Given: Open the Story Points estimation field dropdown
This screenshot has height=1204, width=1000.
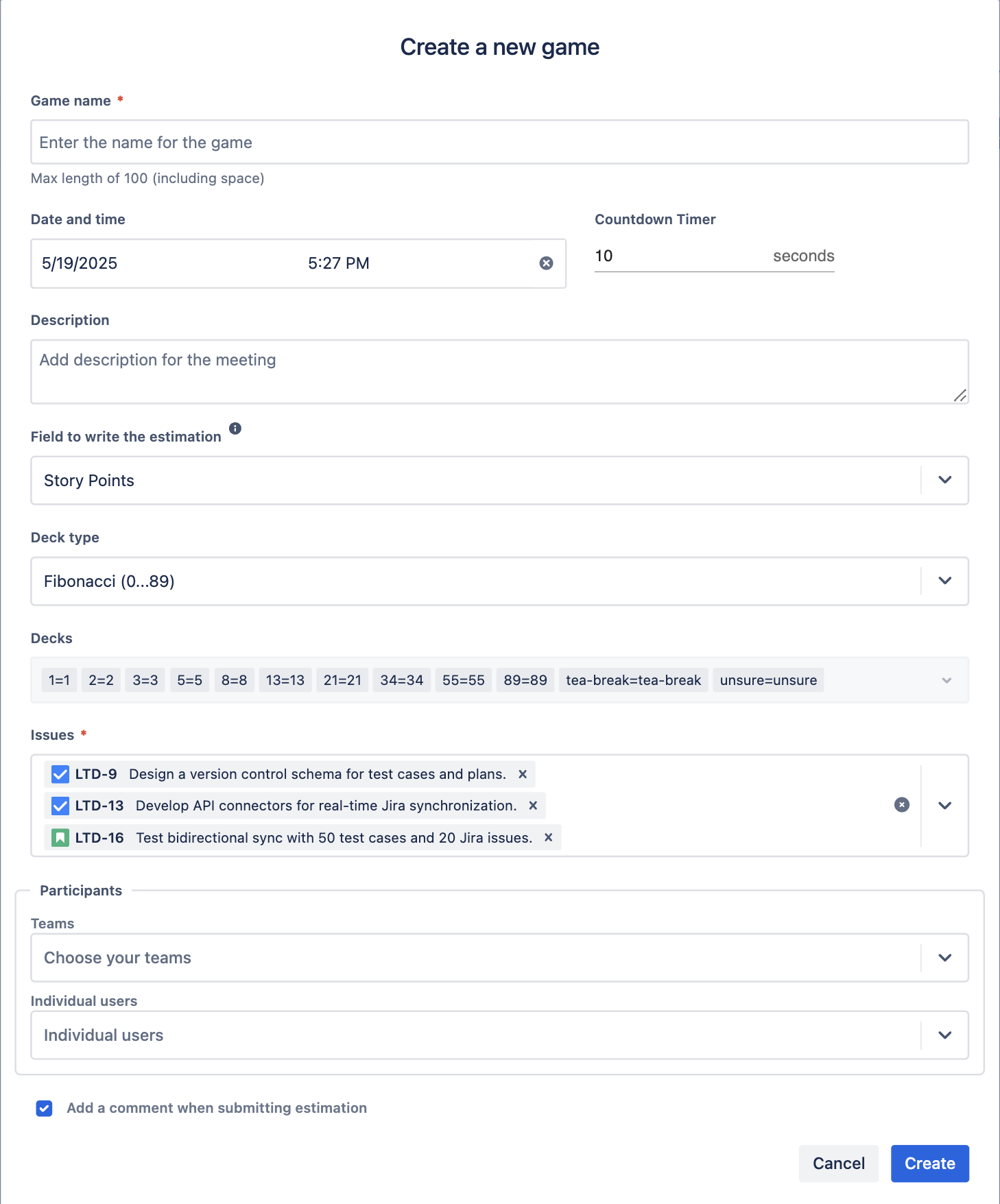Looking at the screenshot, I should (x=944, y=480).
